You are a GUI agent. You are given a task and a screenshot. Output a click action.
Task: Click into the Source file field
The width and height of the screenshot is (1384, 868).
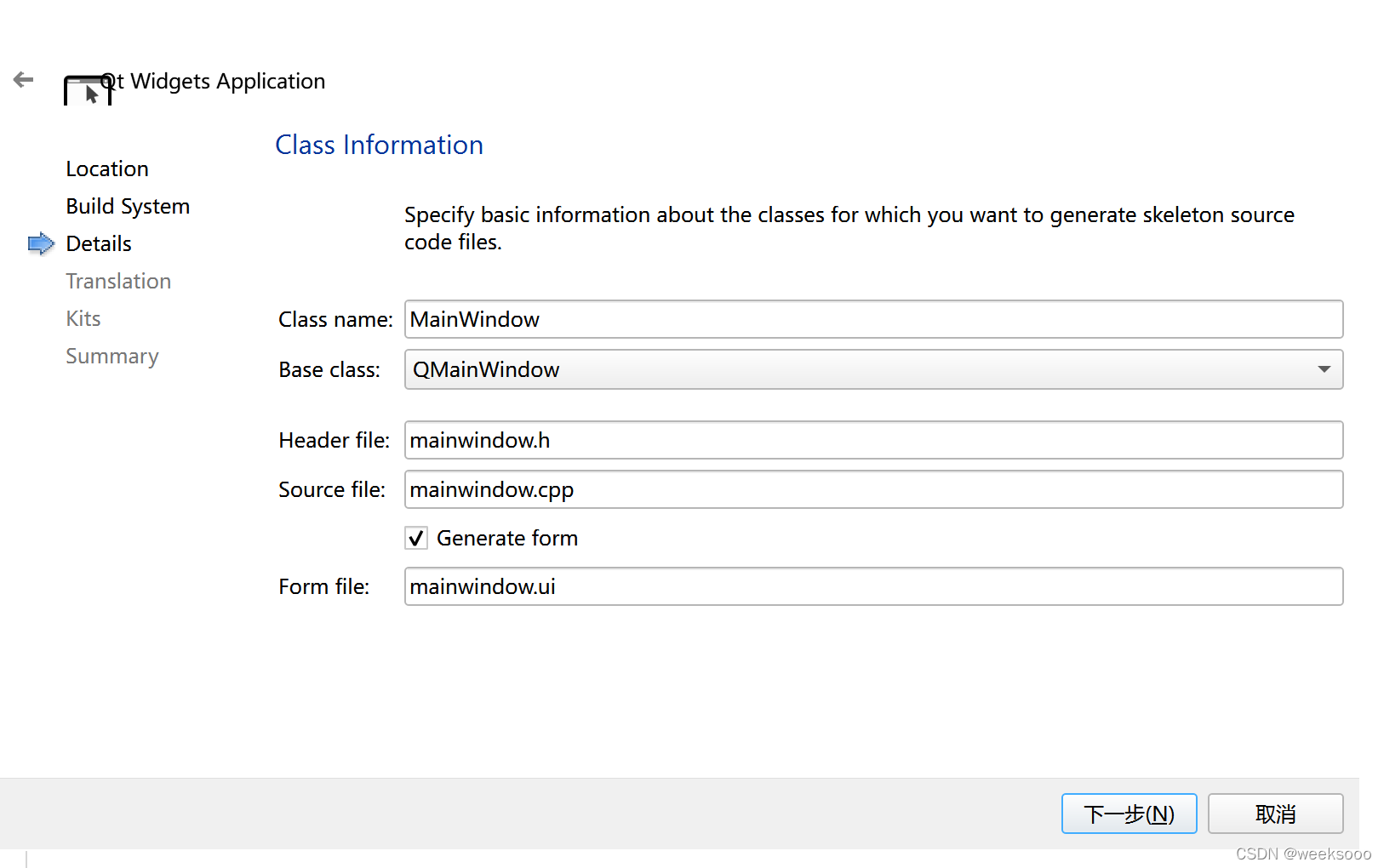[x=873, y=489]
